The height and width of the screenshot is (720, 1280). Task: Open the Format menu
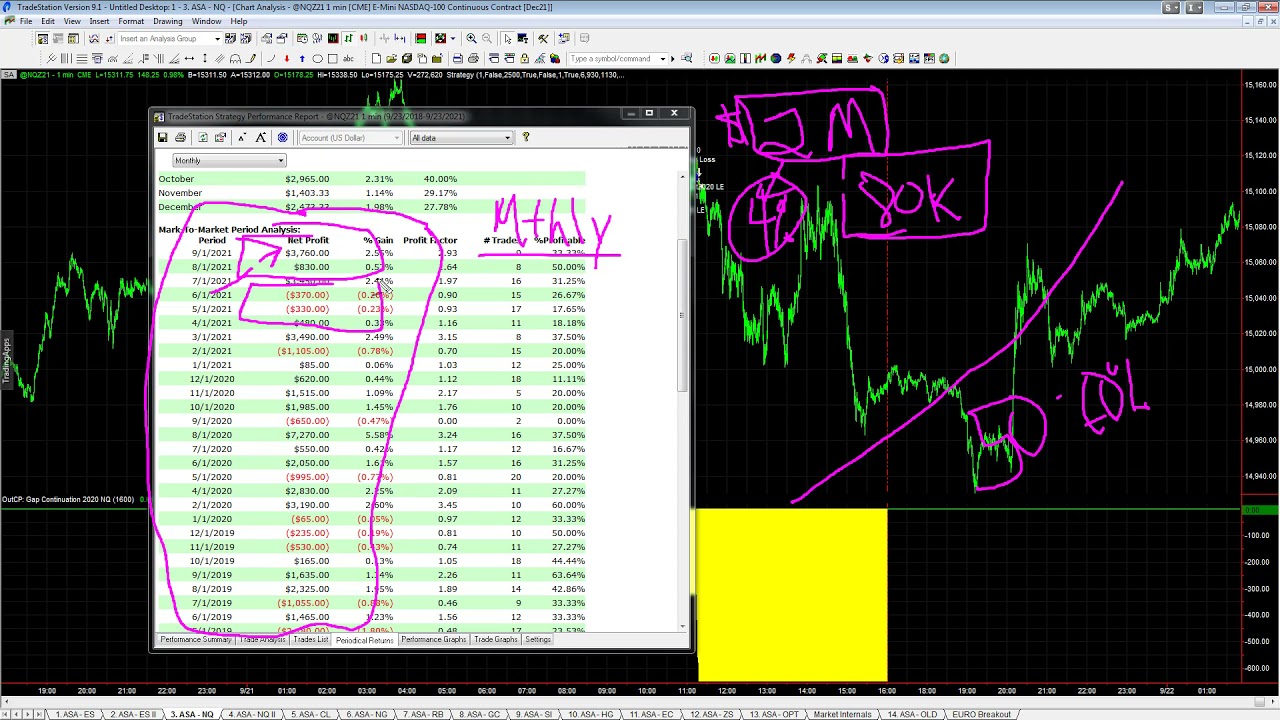131,21
